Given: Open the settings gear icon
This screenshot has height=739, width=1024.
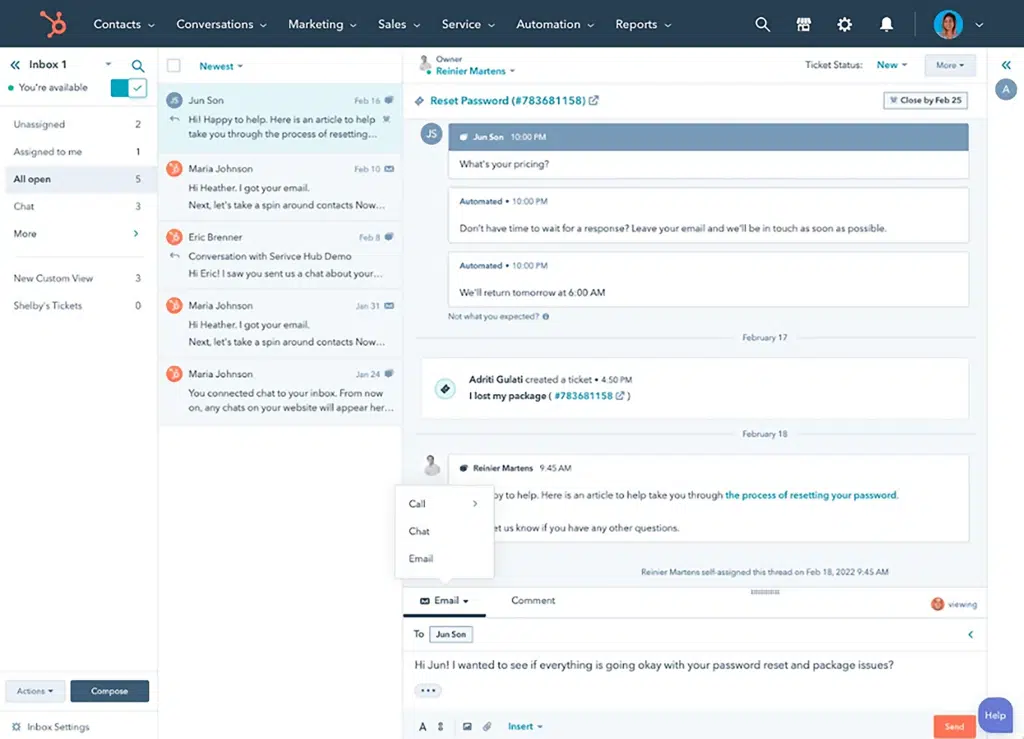Looking at the screenshot, I should coord(844,24).
